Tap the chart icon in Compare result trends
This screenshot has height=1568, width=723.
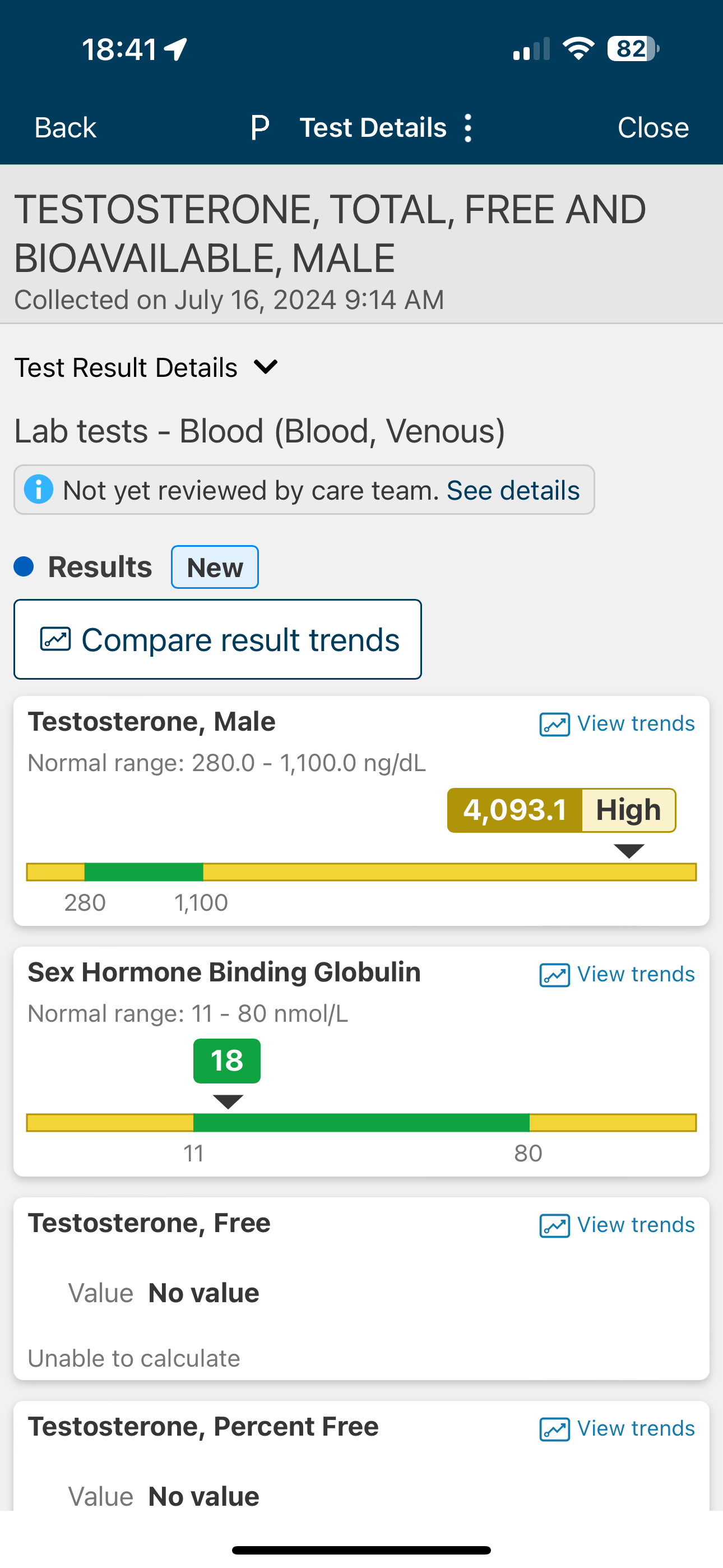[x=55, y=639]
